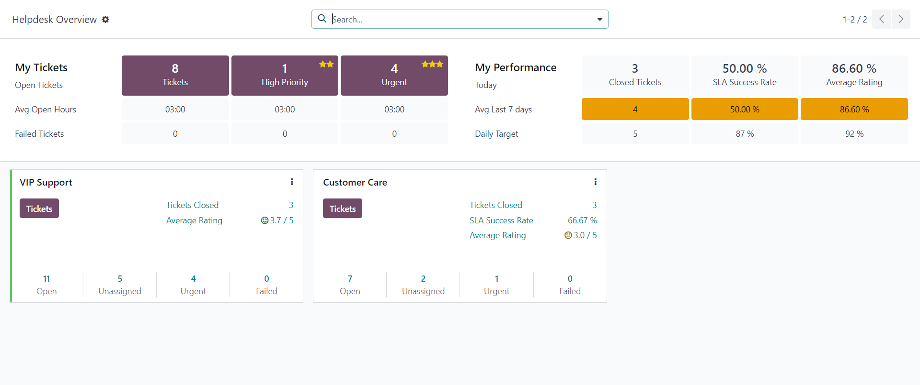Focus the Search input field
This screenshot has width=920, height=385.
[x=461, y=19]
